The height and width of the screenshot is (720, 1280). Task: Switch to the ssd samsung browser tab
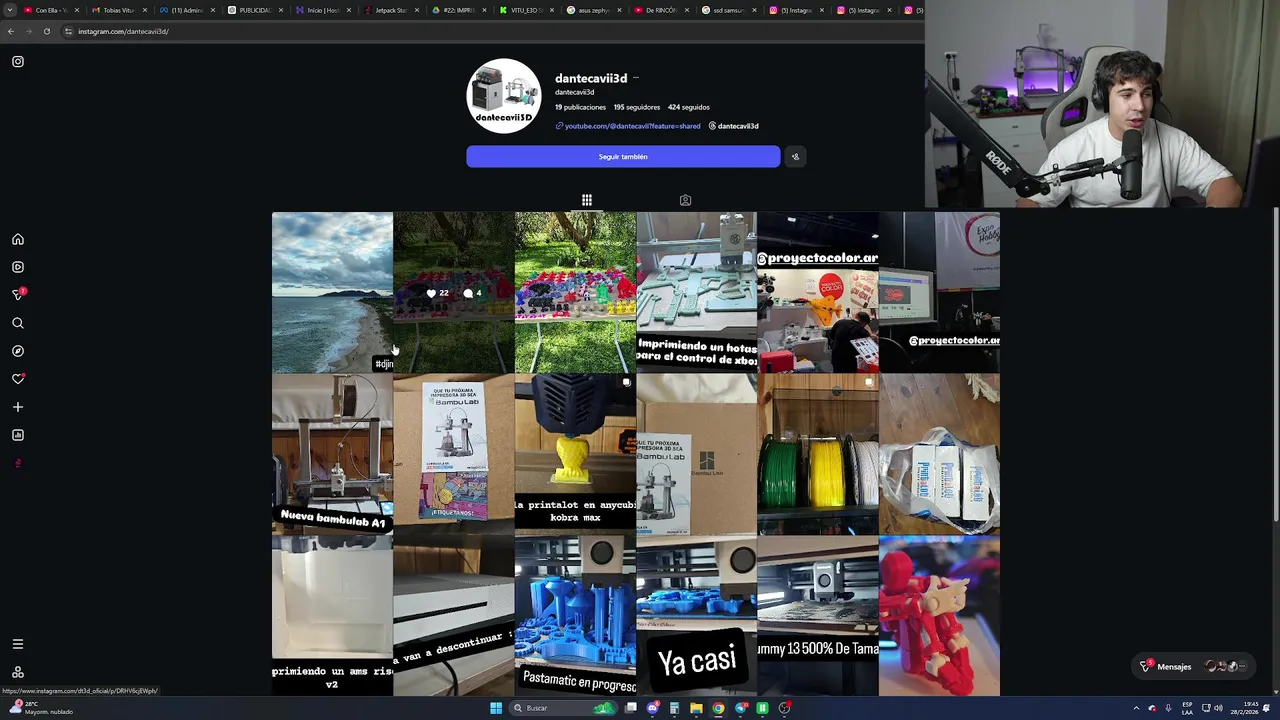[728, 10]
